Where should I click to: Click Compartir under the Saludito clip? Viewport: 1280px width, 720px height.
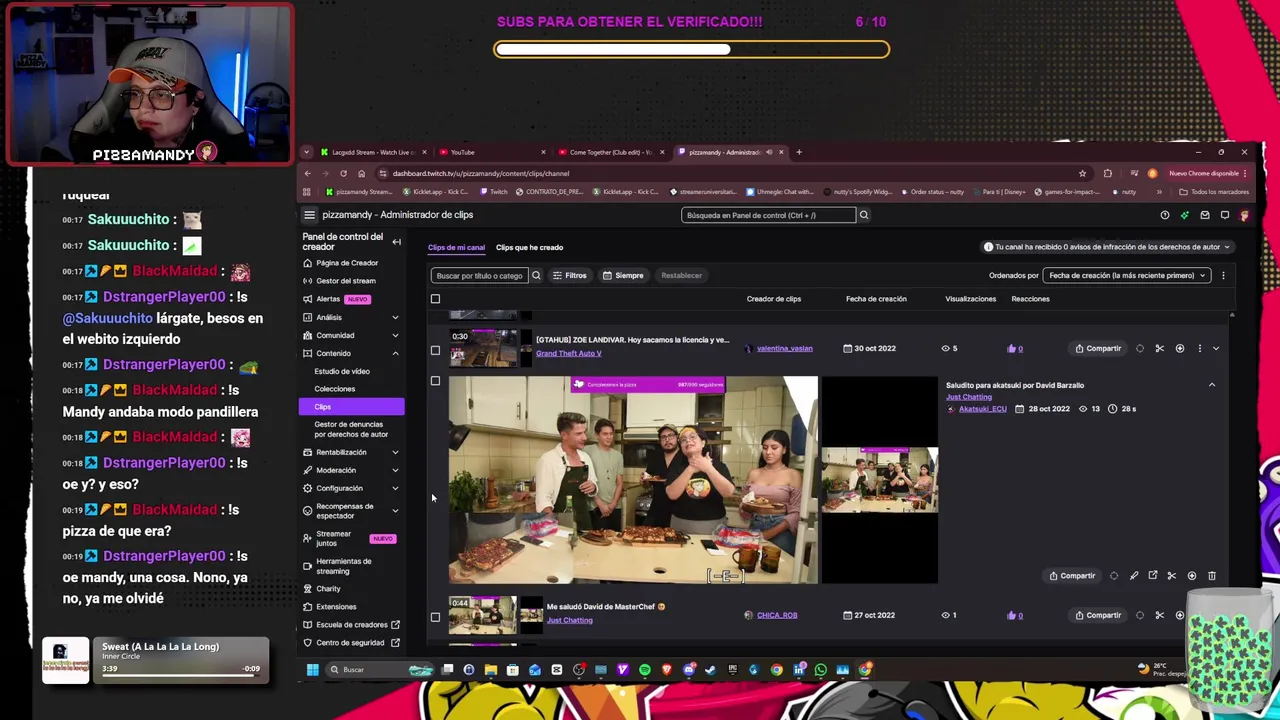[x=1072, y=576]
